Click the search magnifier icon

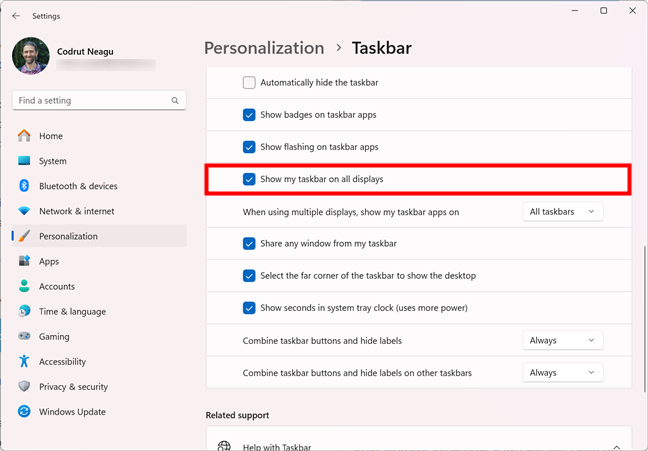(x=175, y=100)
